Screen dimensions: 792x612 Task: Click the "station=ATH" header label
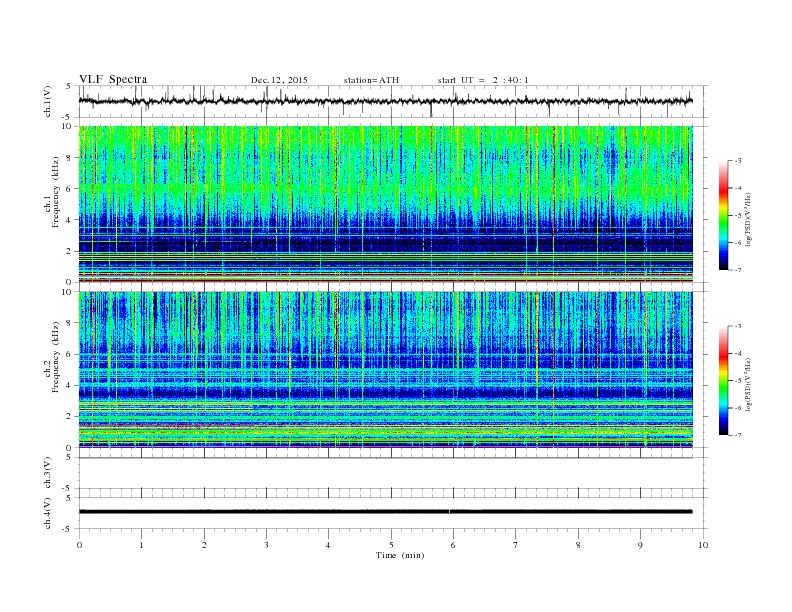click(371, 80)
